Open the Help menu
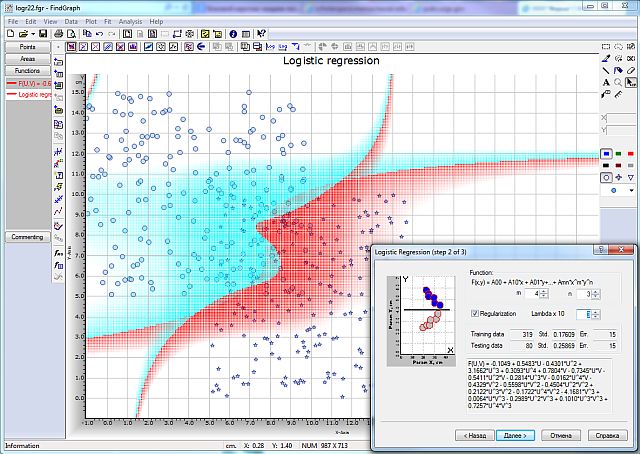Viewport: 640px width, 454px height. (x=156, y=21)
